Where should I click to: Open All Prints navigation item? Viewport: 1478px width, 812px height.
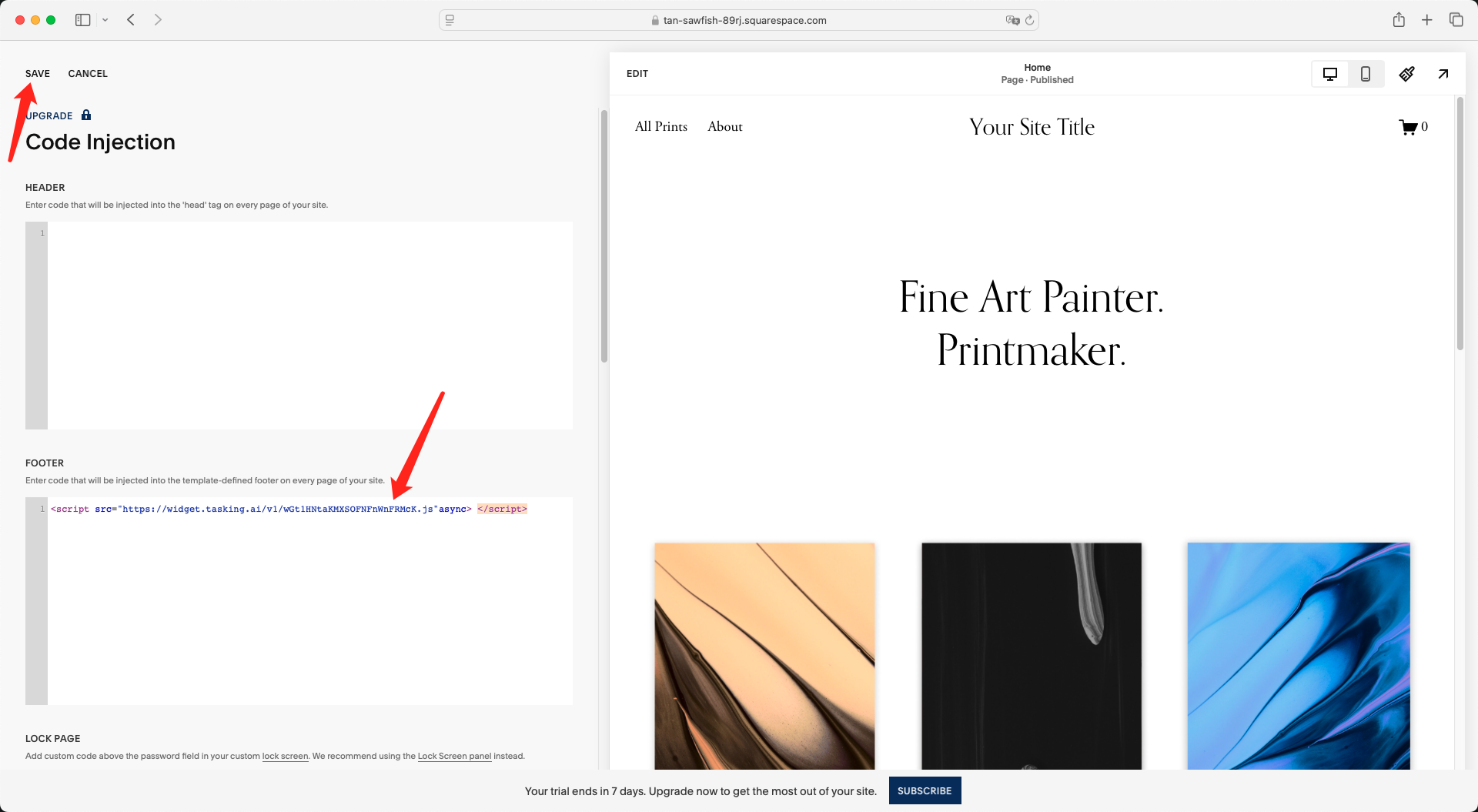pos(661,126)
